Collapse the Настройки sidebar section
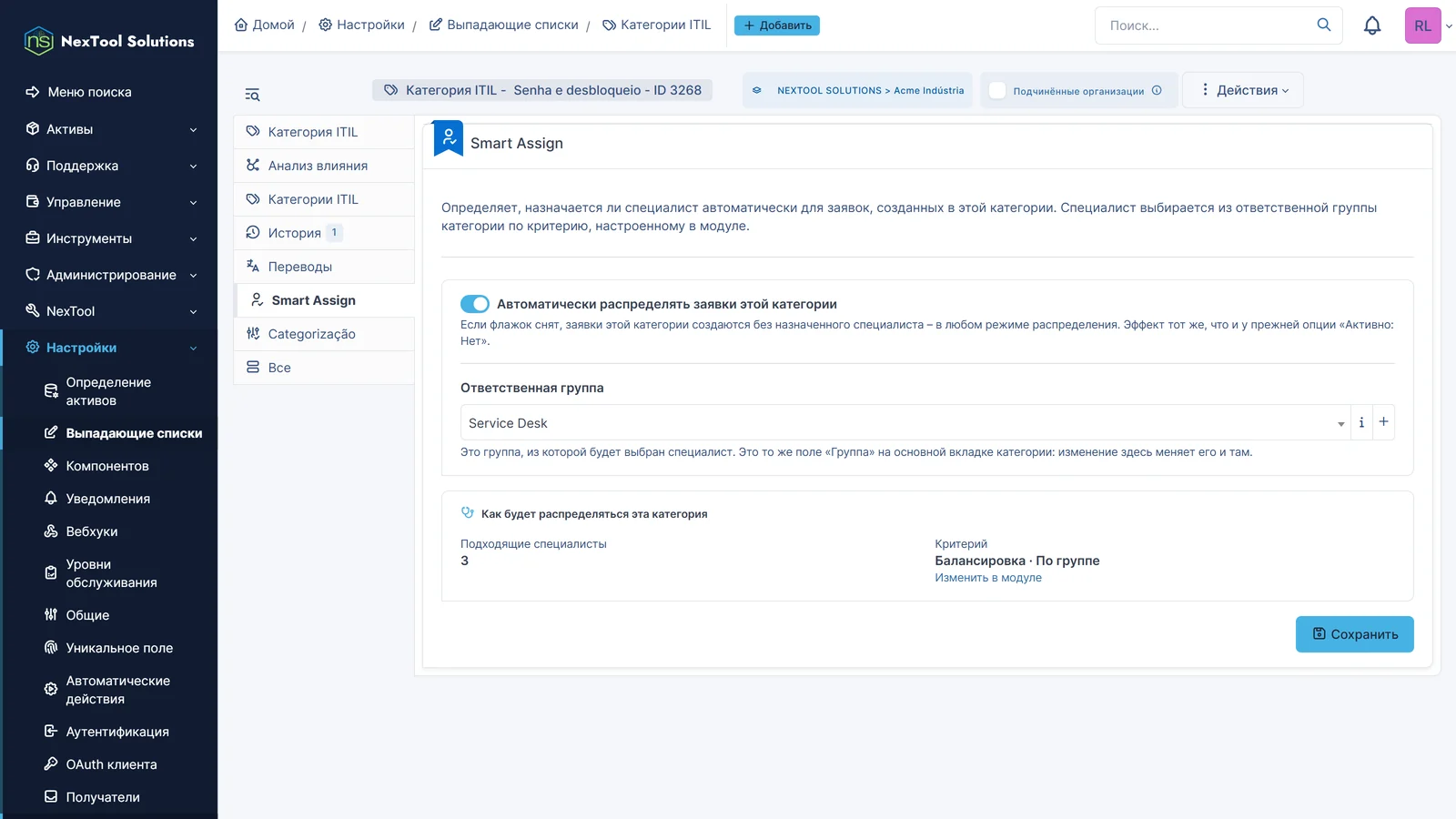Image resolution: width=1456 pixels, height=819 pixels. click(109, 348)
